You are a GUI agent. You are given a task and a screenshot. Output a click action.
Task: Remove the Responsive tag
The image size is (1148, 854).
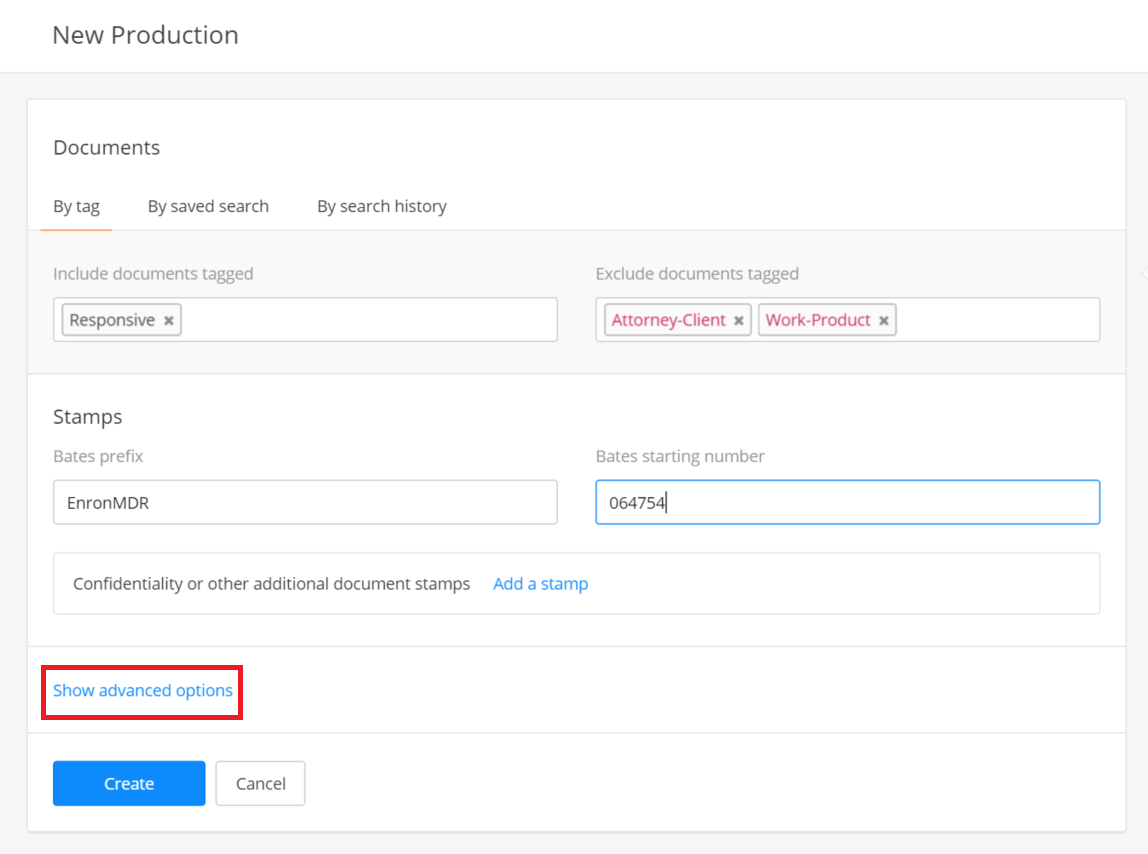168,321
